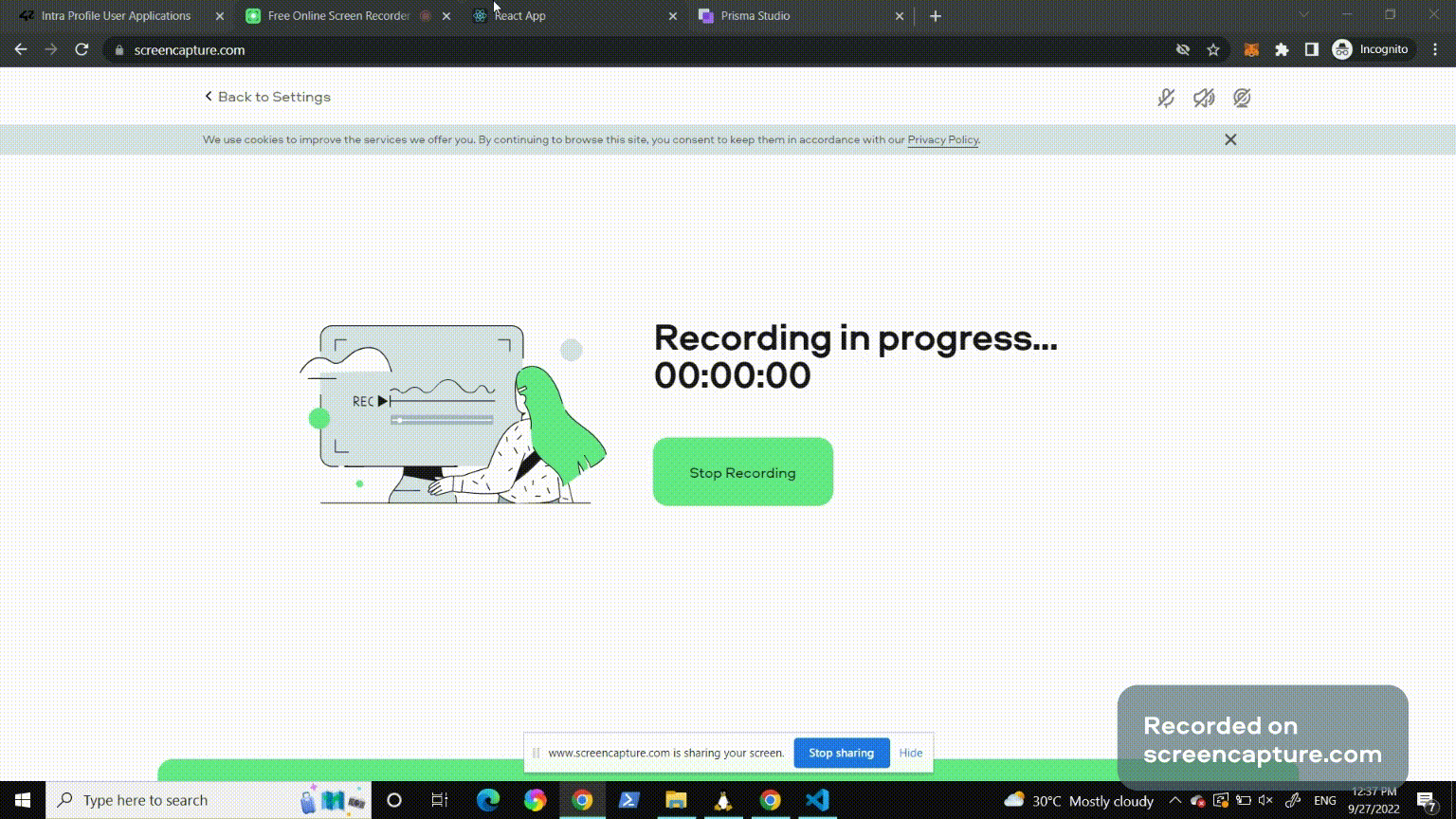Stop the recording with the green button

[x=743, y=472]
